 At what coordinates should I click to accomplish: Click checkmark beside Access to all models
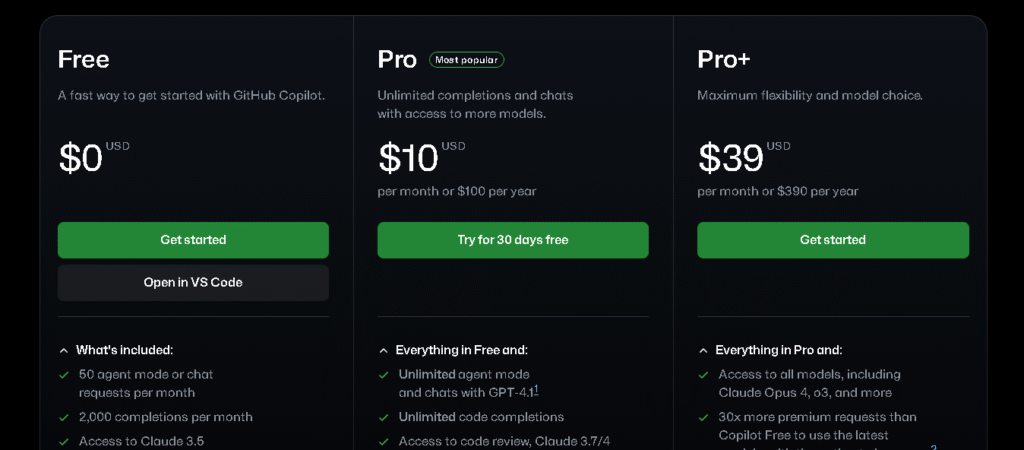(x=704, y=375)
